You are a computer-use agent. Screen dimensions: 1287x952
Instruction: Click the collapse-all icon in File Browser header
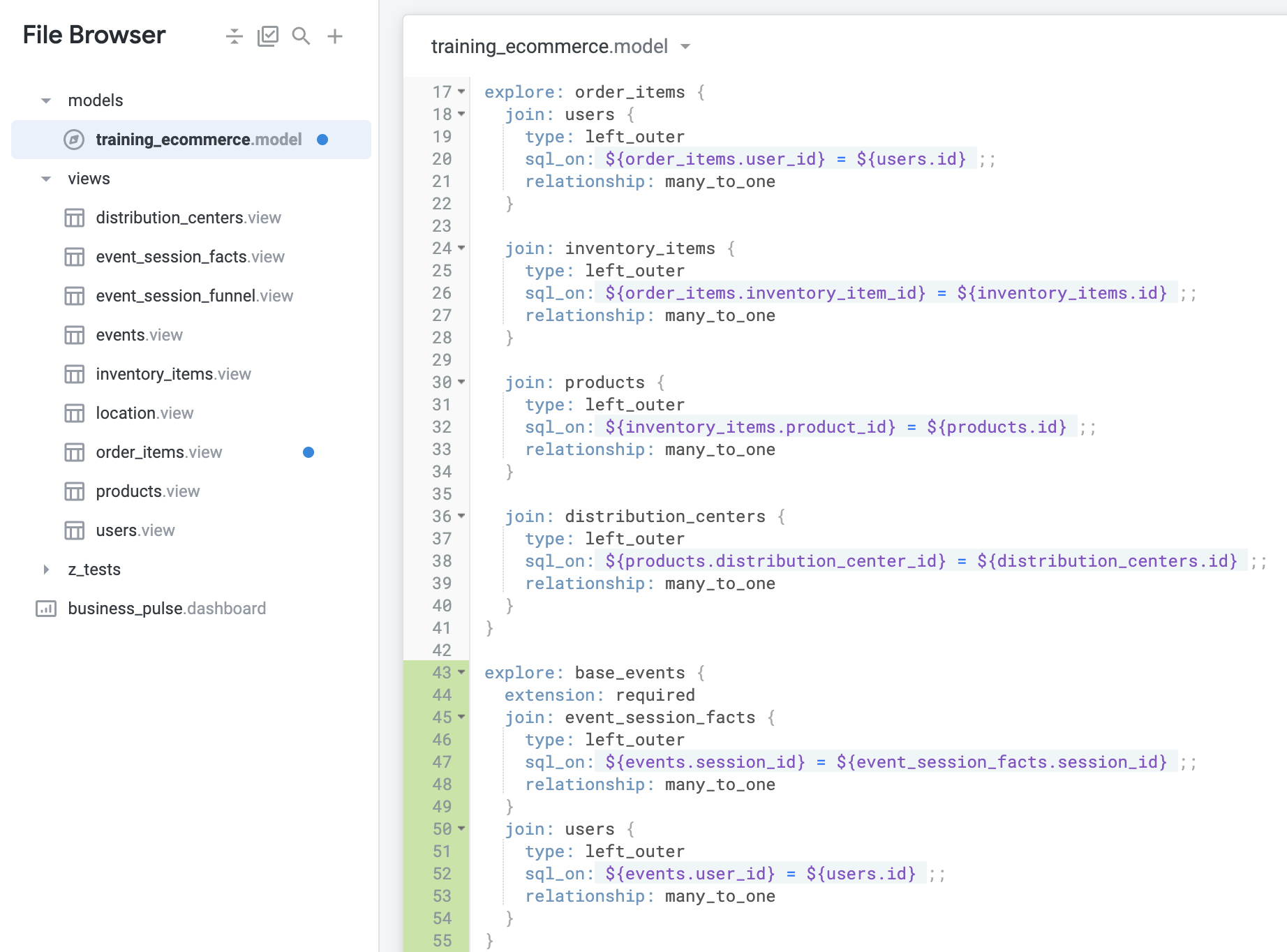pos(234,36)
